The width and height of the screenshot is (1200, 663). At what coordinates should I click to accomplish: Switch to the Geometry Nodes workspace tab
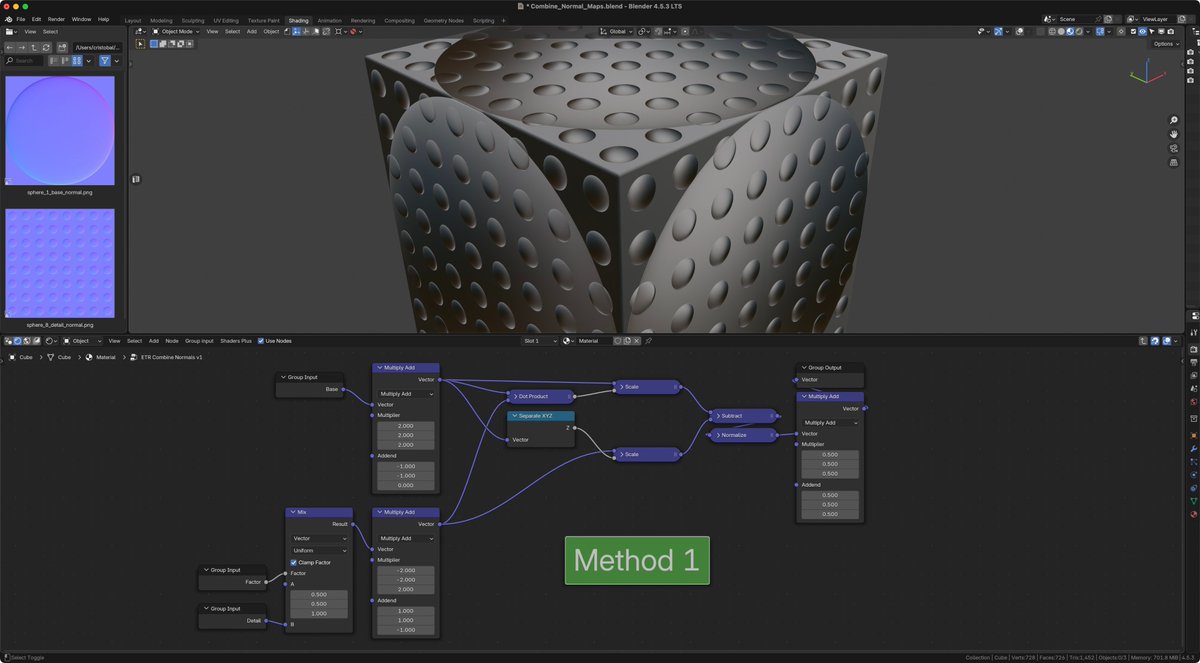click(x=444, y=20)
